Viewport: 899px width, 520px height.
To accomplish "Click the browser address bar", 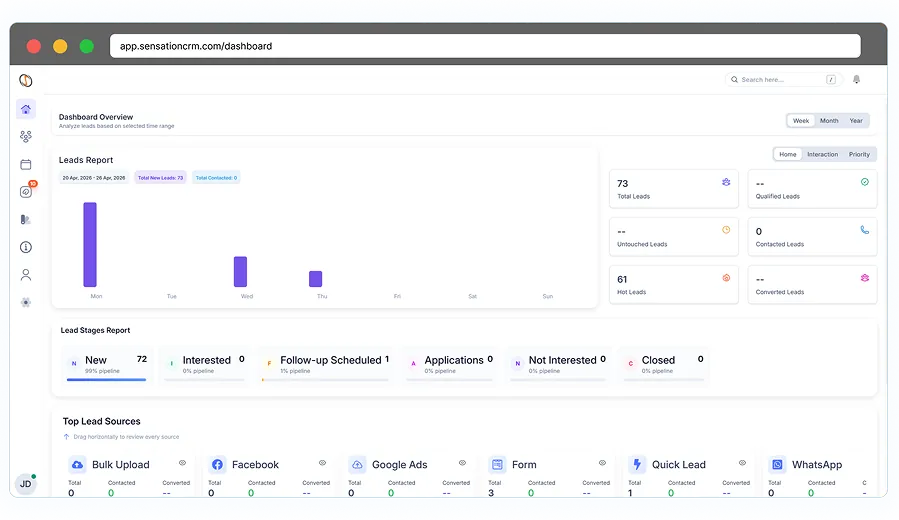I will [485, 46].
